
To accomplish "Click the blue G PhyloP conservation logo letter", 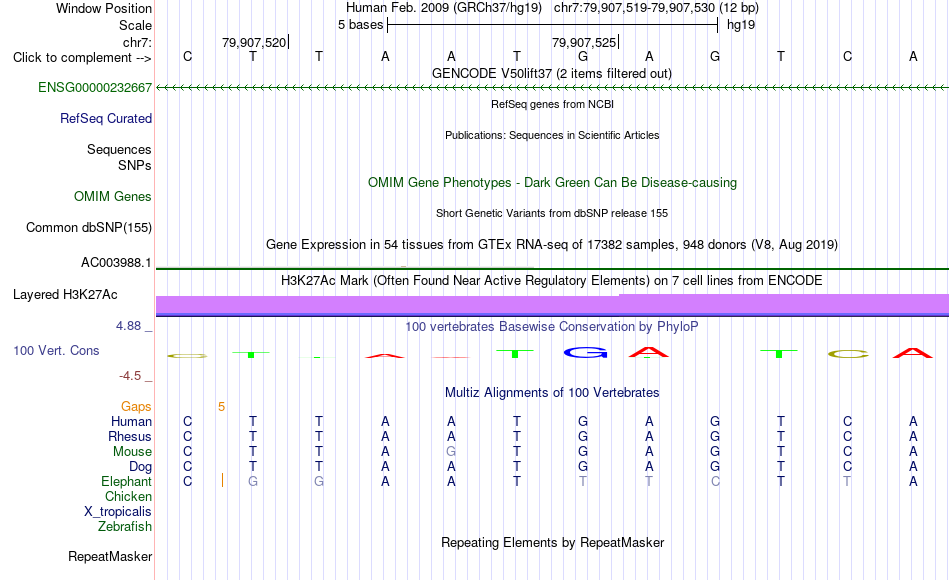I will (x=585, y=352).
